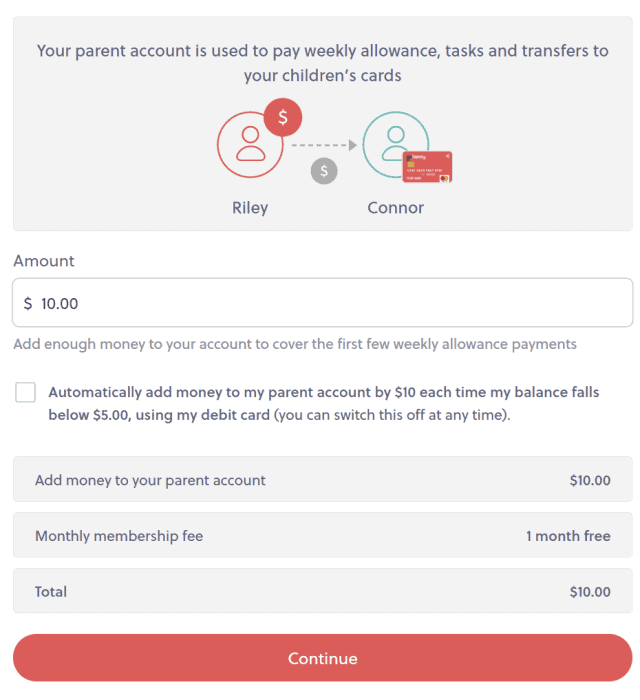Click the red debit card image
Screen dimensions: 640x700
click(427, 167)
